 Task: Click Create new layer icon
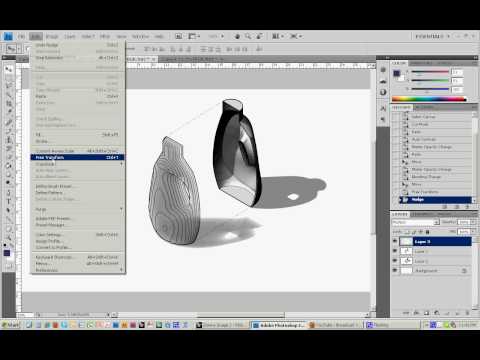457,313
